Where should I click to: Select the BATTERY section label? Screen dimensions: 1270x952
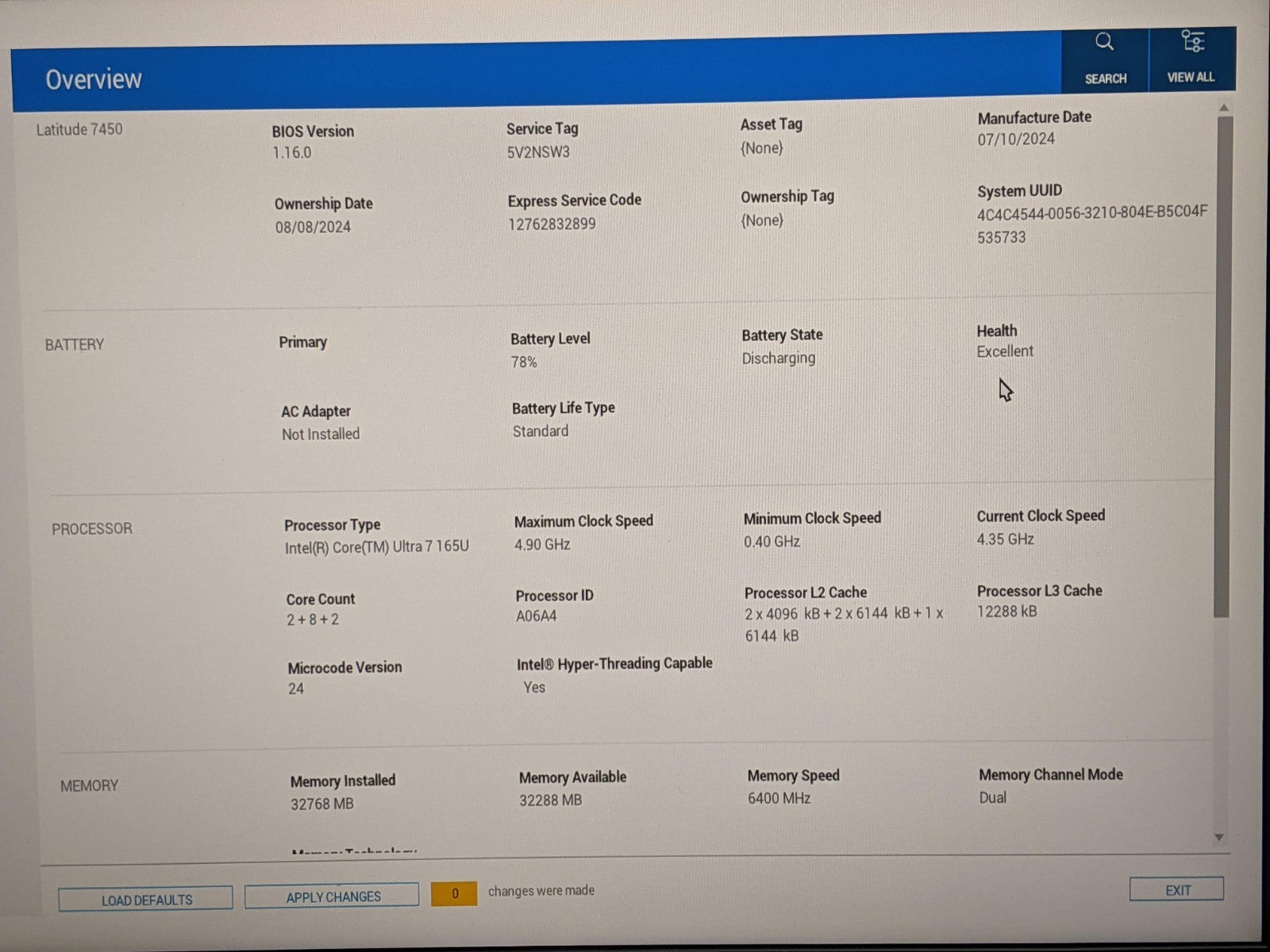pos(75,345)
